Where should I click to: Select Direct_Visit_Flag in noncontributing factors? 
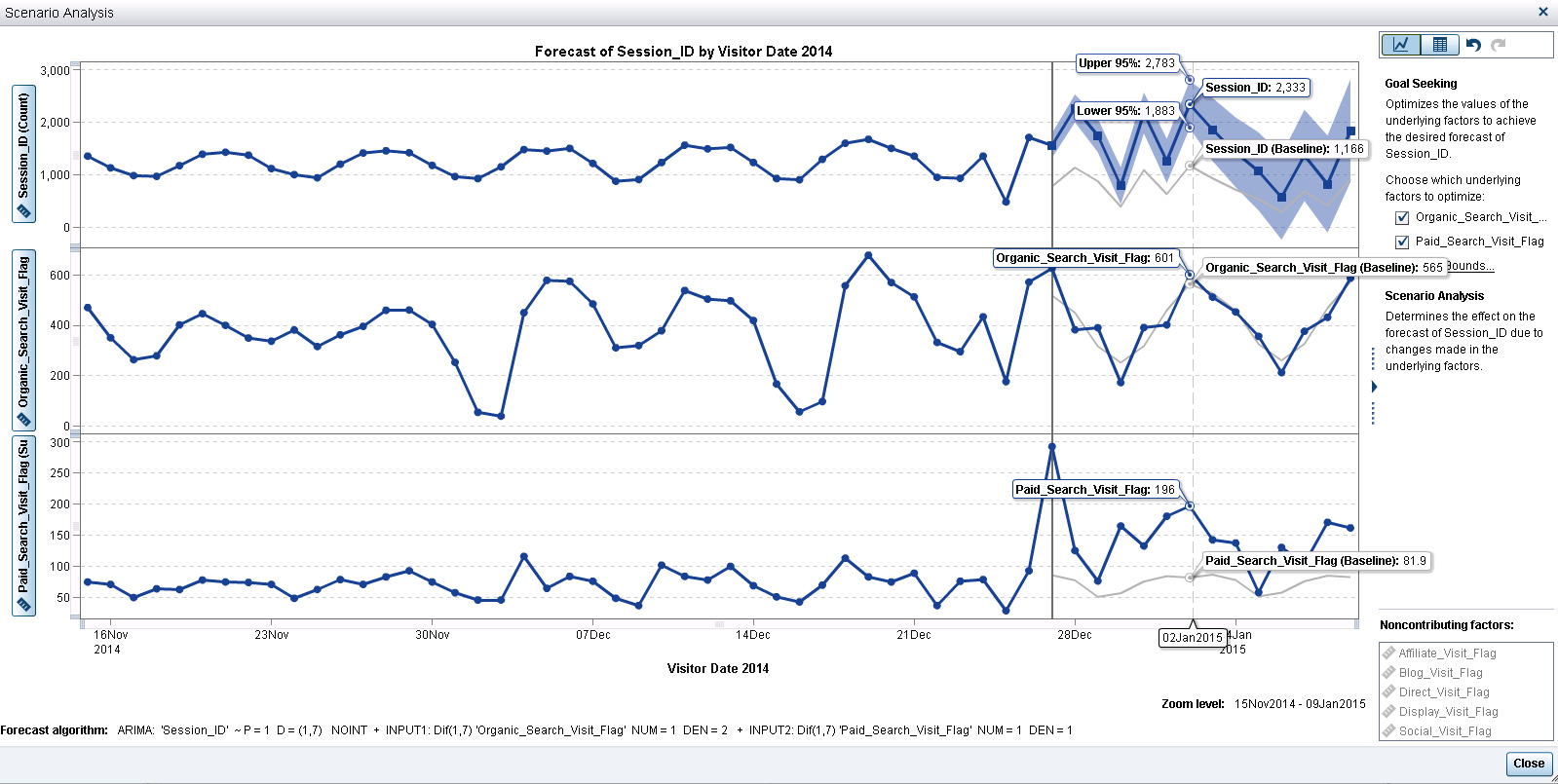tap(1444, 692)
